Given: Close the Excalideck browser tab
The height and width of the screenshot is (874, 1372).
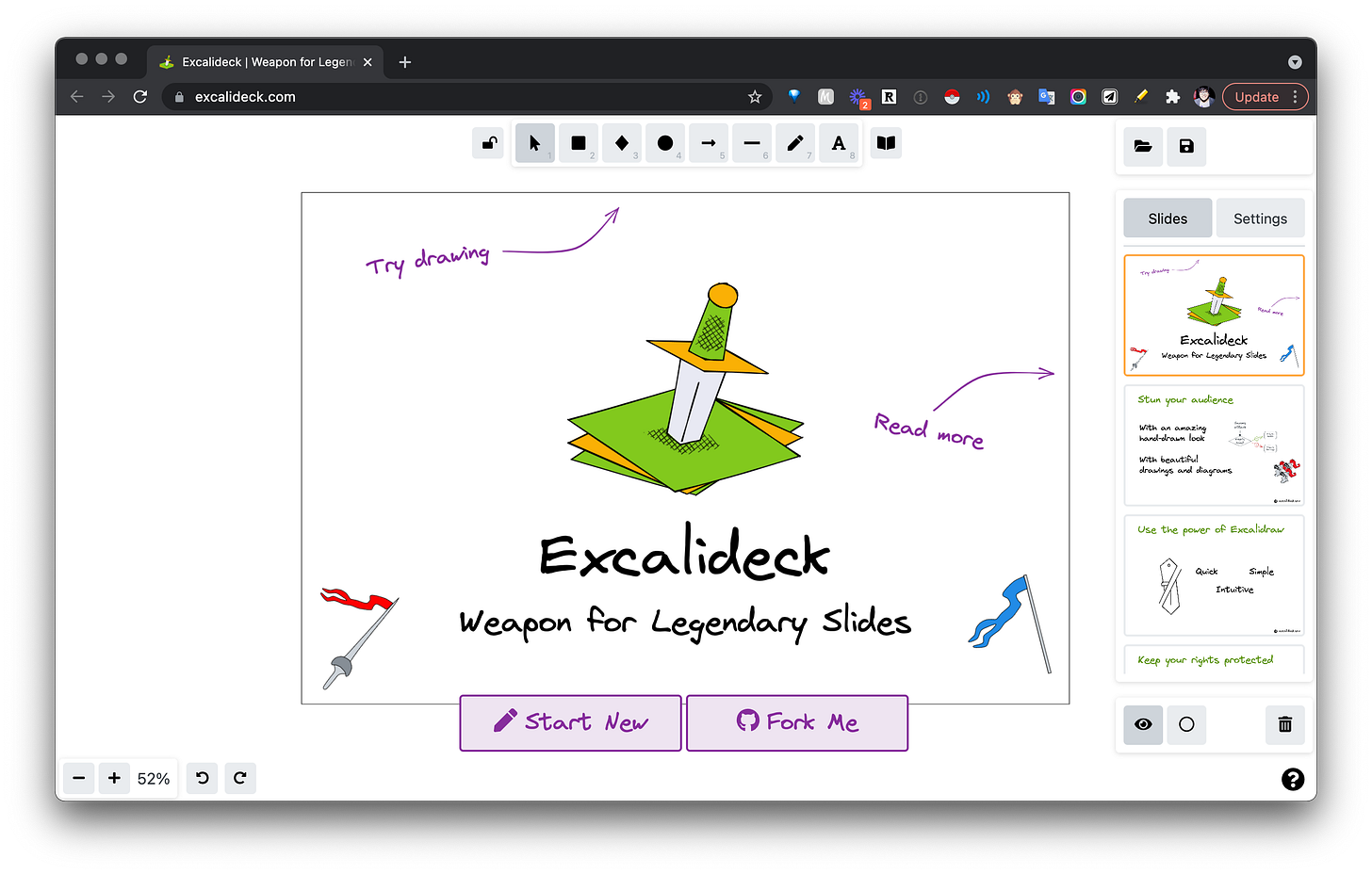Looking at the screenshot, I should pyautogui.click(x=367, y=62).
